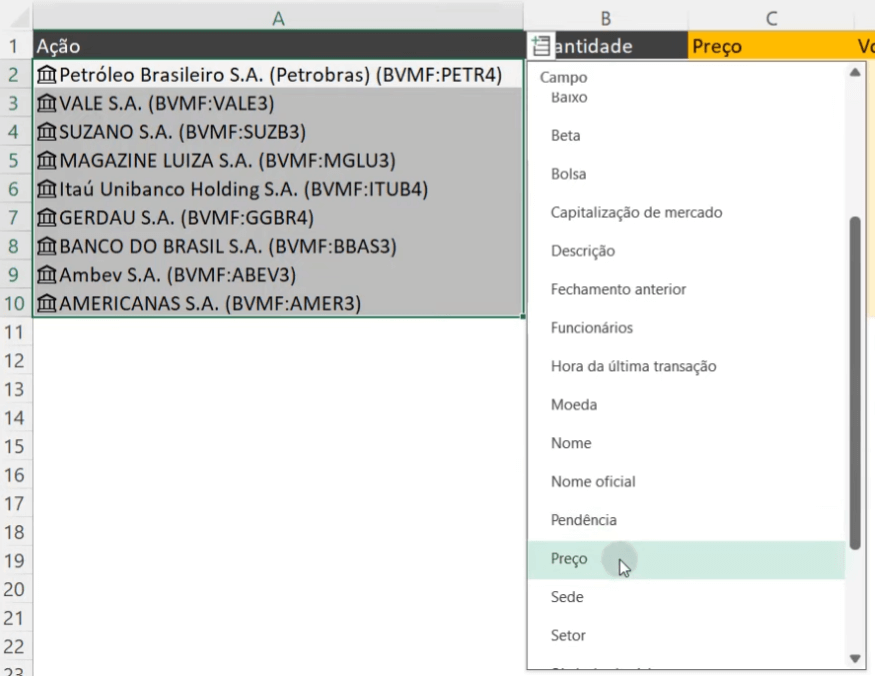Pick the Pendência field
This screenshot has height=676, width=875.
[x=686, y=520]
